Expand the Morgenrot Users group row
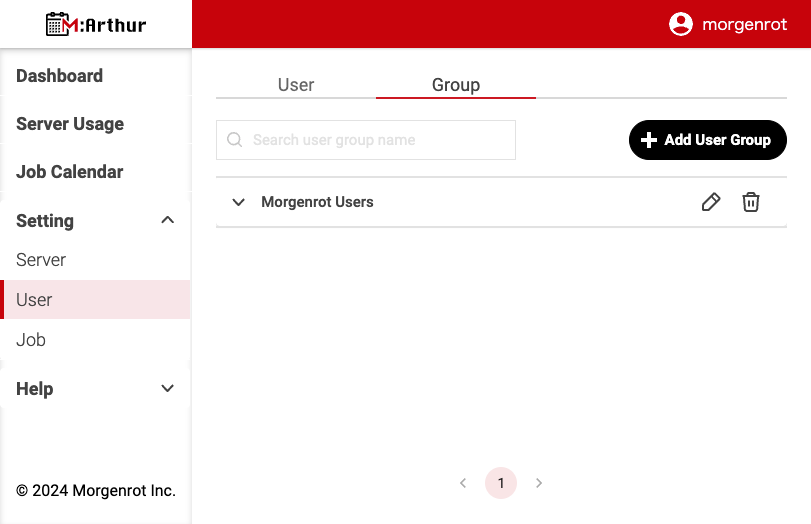811x524 pixels. point(238,202)
